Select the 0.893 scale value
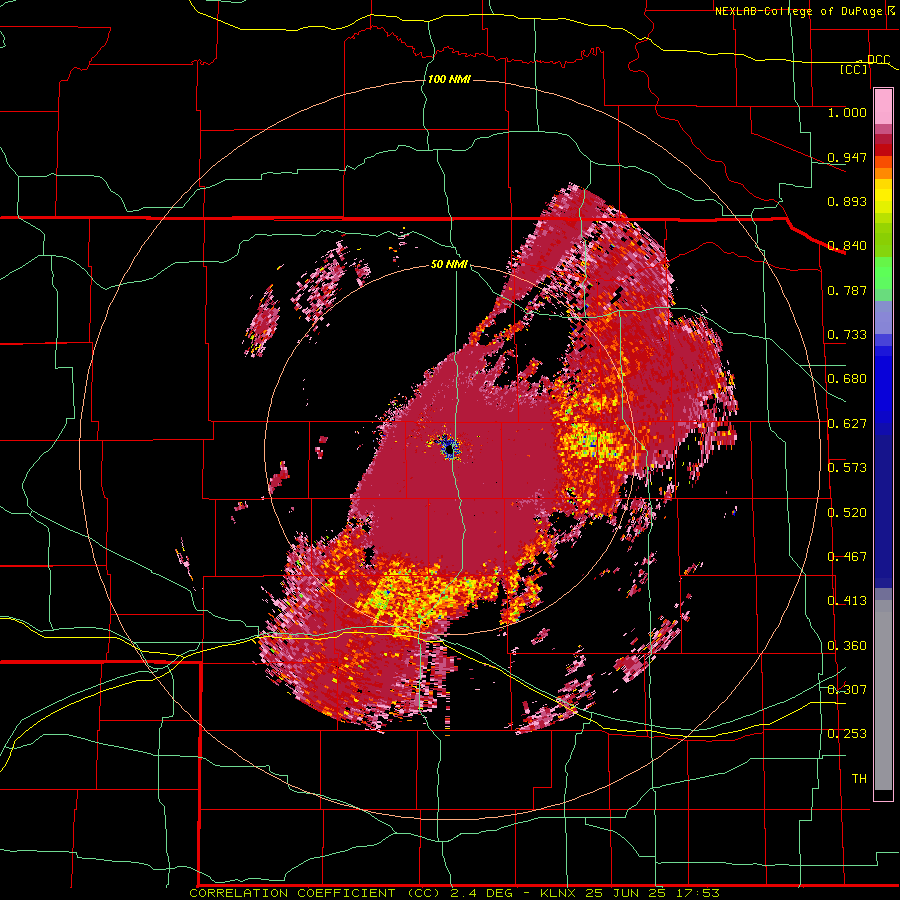Image resolution: width=900 pixels, height=900 pixels. tap(847, 201)
